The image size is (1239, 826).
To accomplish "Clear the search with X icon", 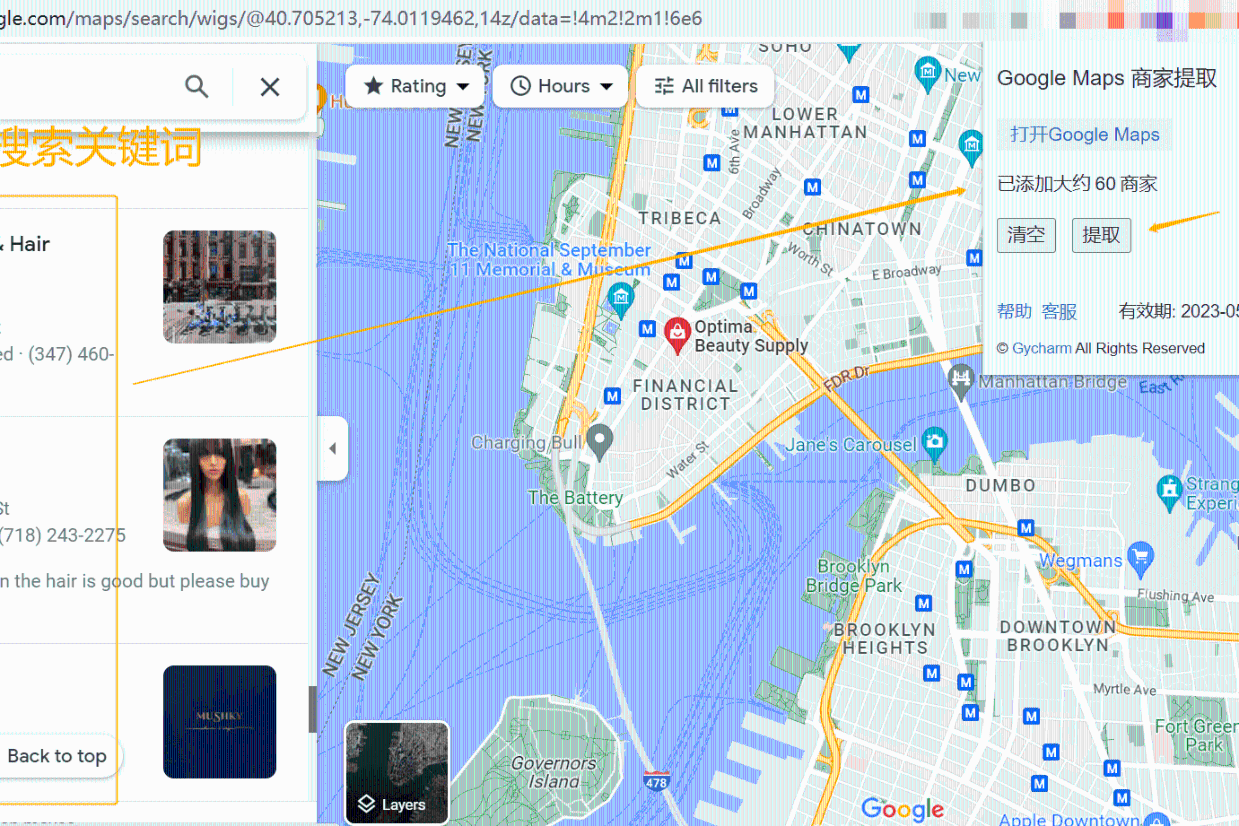I will click(x=270, y=87).
